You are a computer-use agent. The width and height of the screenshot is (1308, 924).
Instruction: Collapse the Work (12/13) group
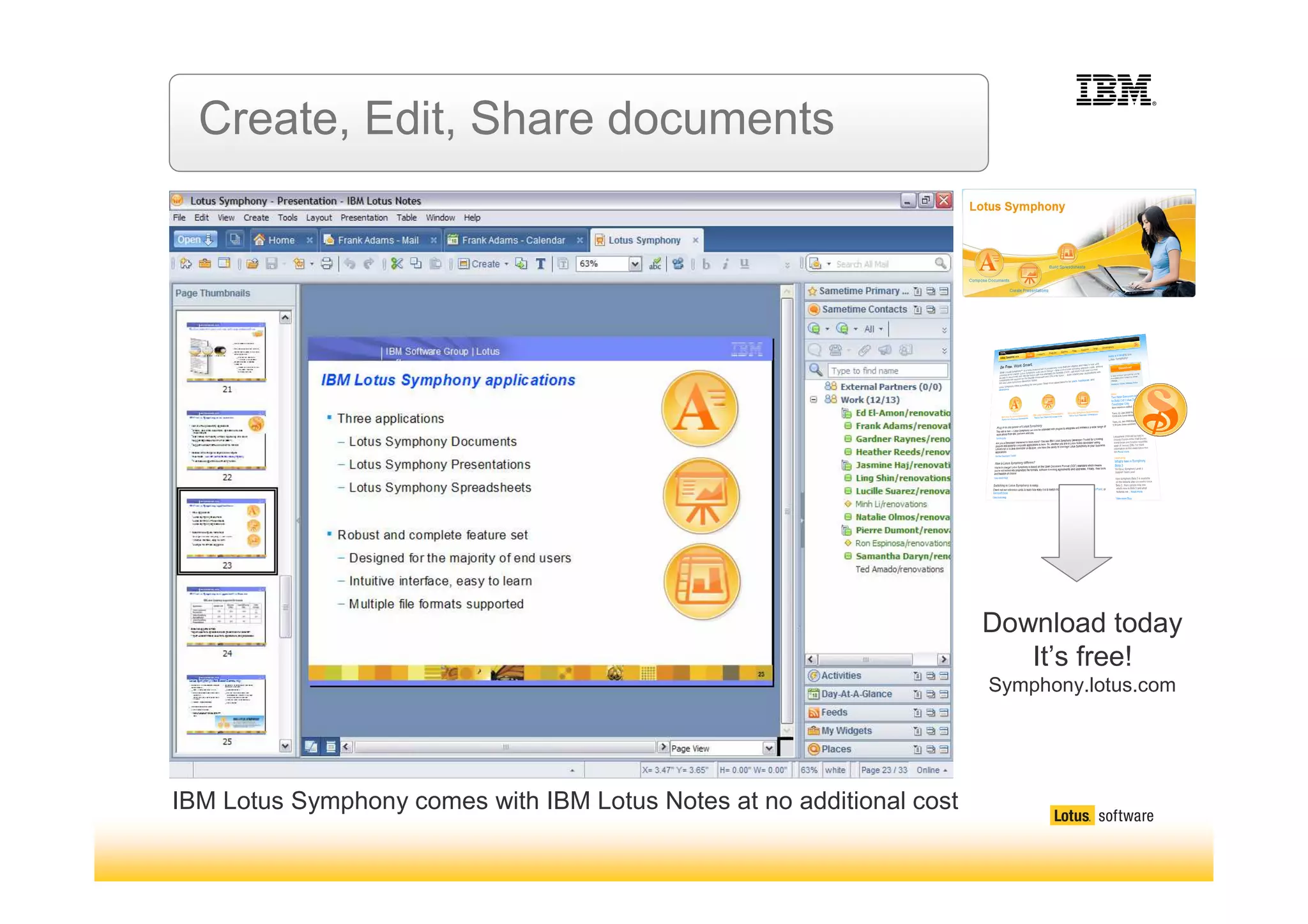tap(813, 400)
